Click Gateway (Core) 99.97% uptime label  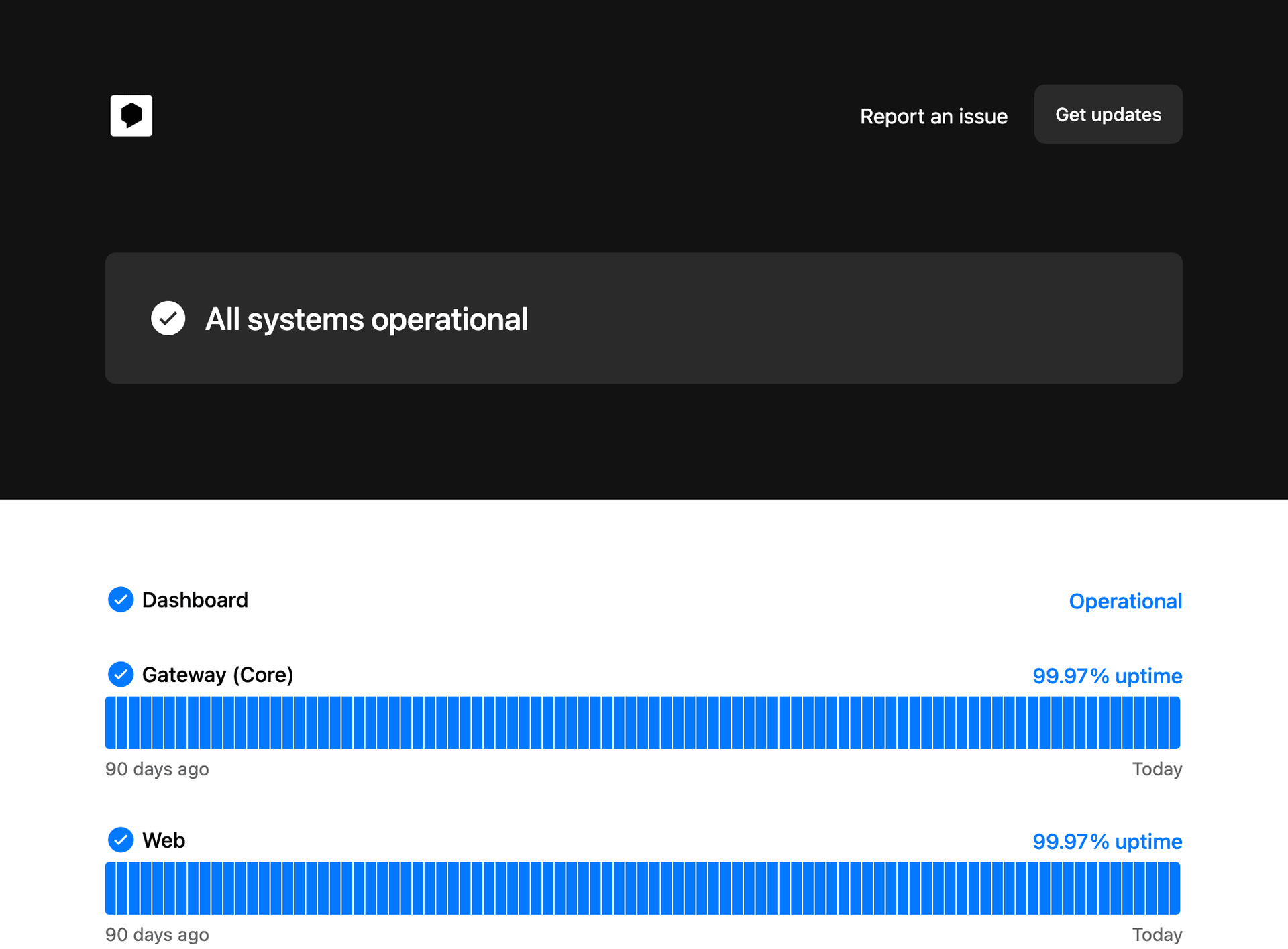(x=1107, y=675)
